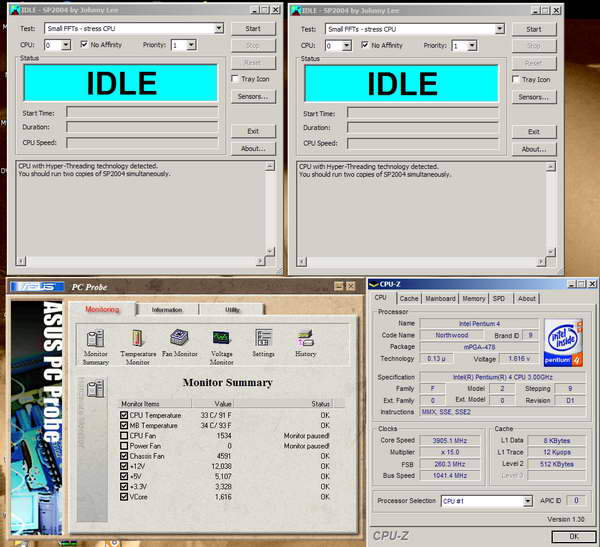Open Test dropdown in left SP2004 window
The width and height of the screenshot is (600, 547).
point(218,28)
